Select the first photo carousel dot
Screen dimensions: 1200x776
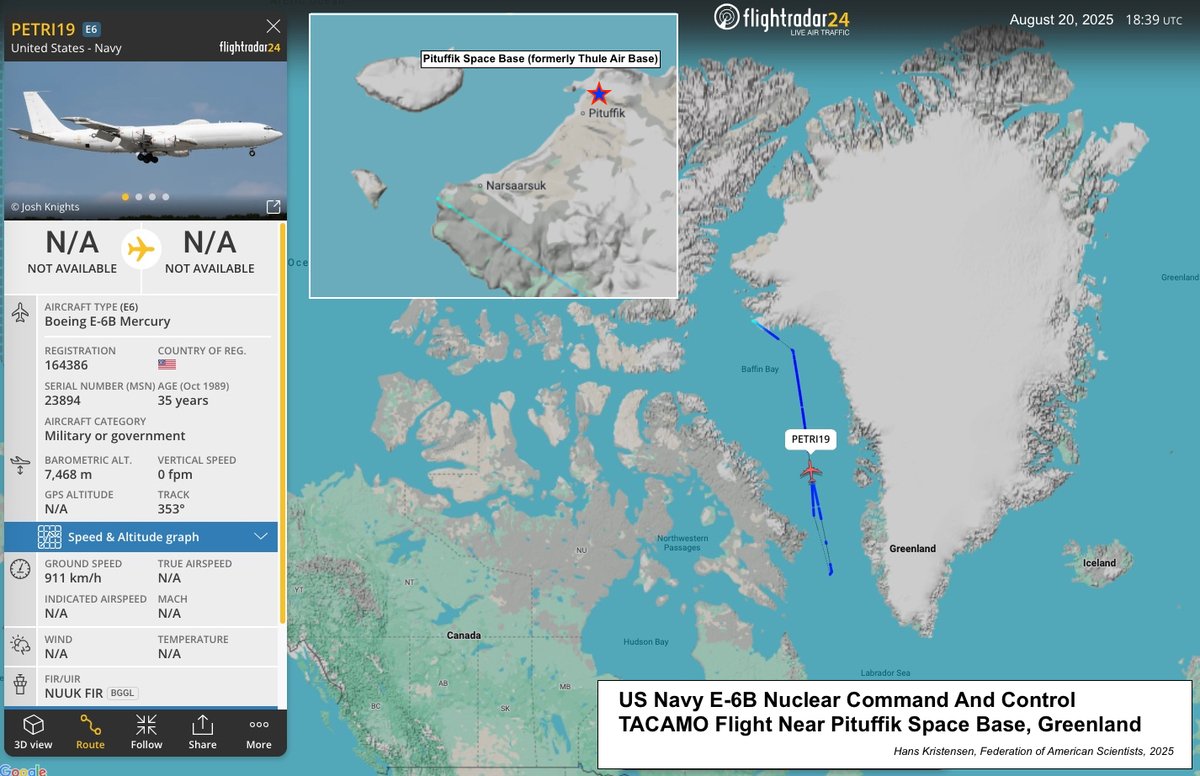click(x=125, y=197)
